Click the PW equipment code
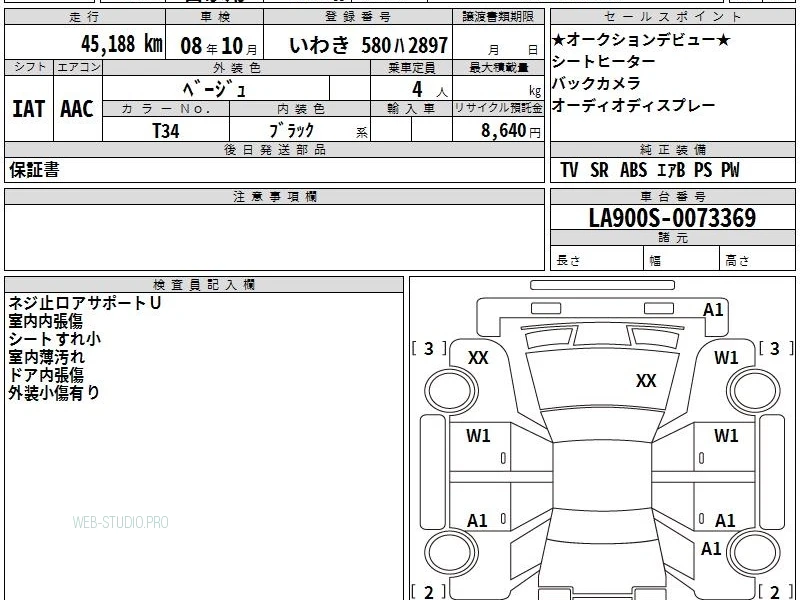Viewport: 800px width, 600px height. (730, 170)
